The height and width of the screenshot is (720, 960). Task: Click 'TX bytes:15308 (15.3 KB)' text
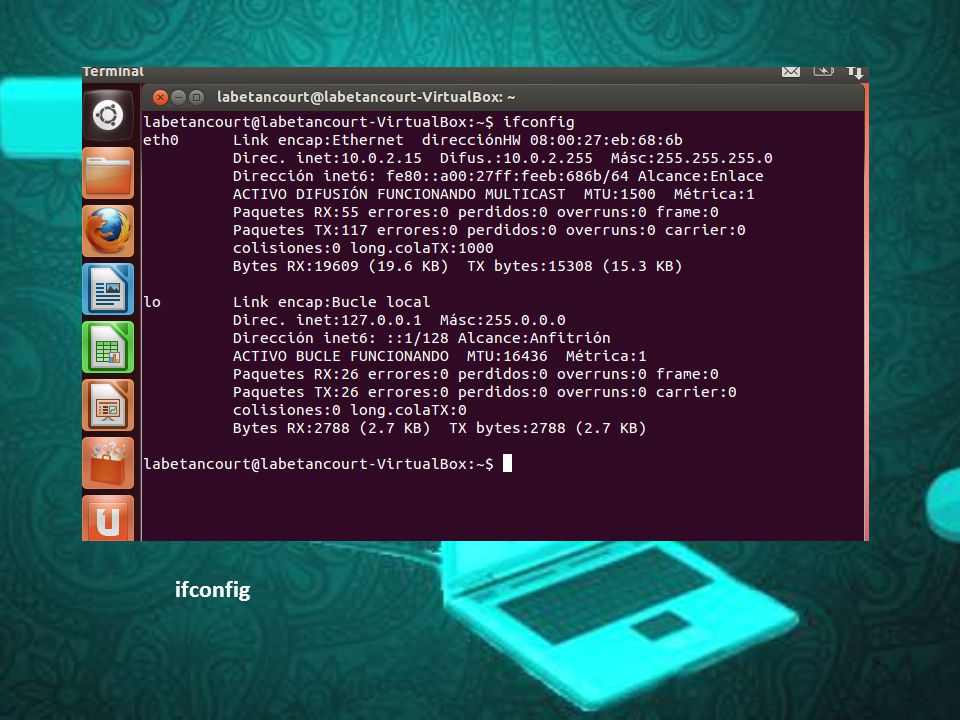pos(574,266)
